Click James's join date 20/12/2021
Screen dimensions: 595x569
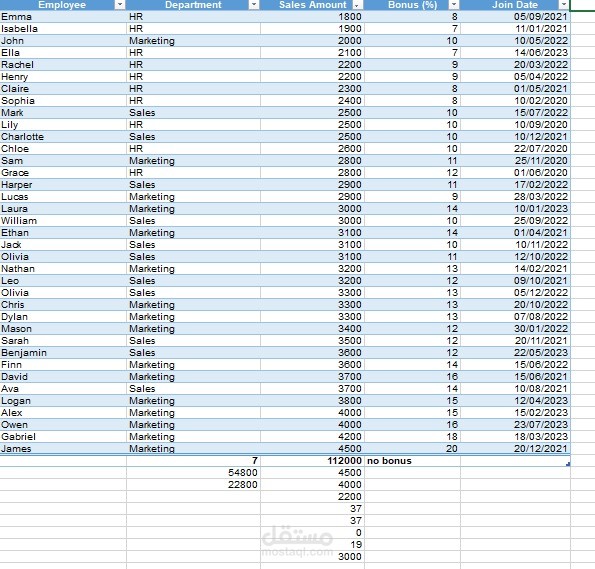coord(515,449)
